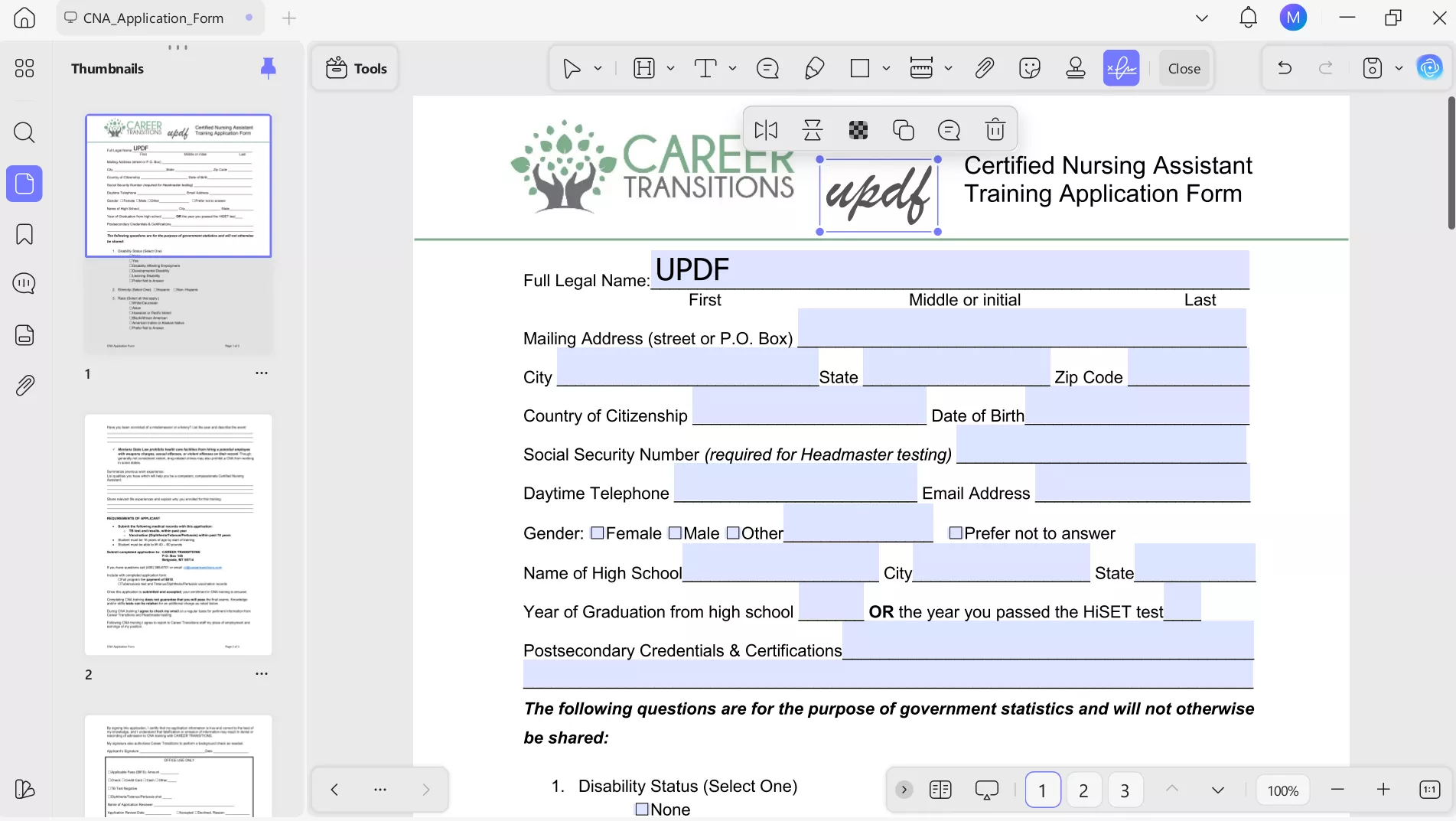Image resolution: width=1456 pixels, height=821 pixels.
Task: Check the Prefer not to answer checkbox
Action: click(956, 533)
